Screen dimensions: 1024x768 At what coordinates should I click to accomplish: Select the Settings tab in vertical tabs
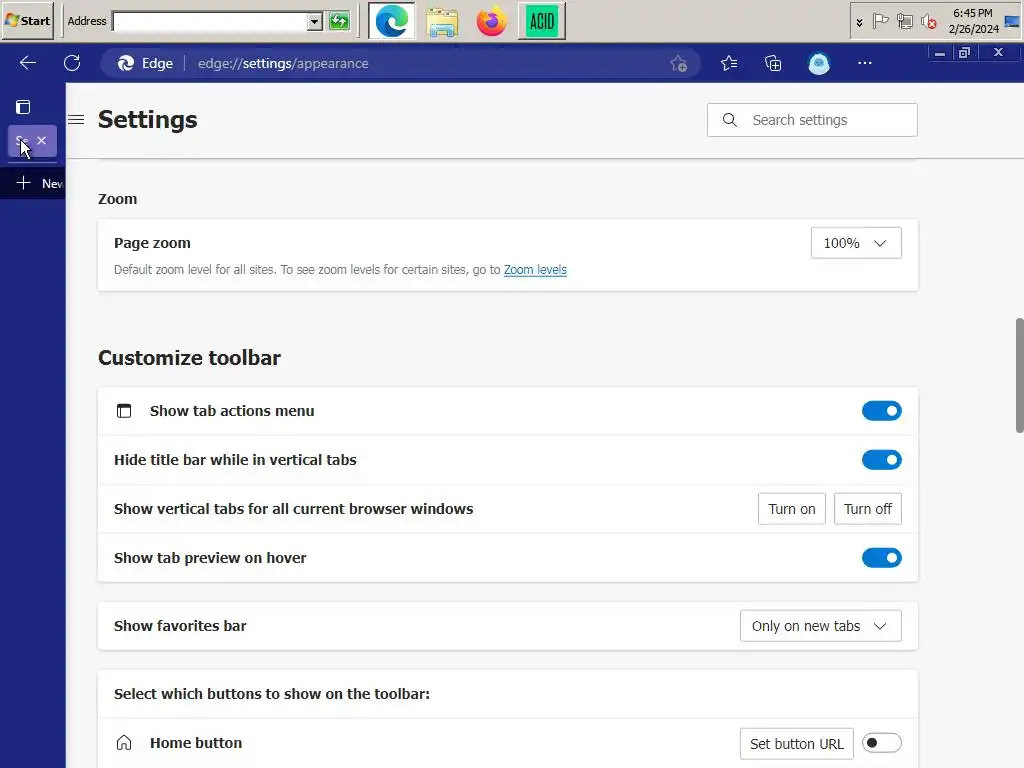[x=22, y=141]
